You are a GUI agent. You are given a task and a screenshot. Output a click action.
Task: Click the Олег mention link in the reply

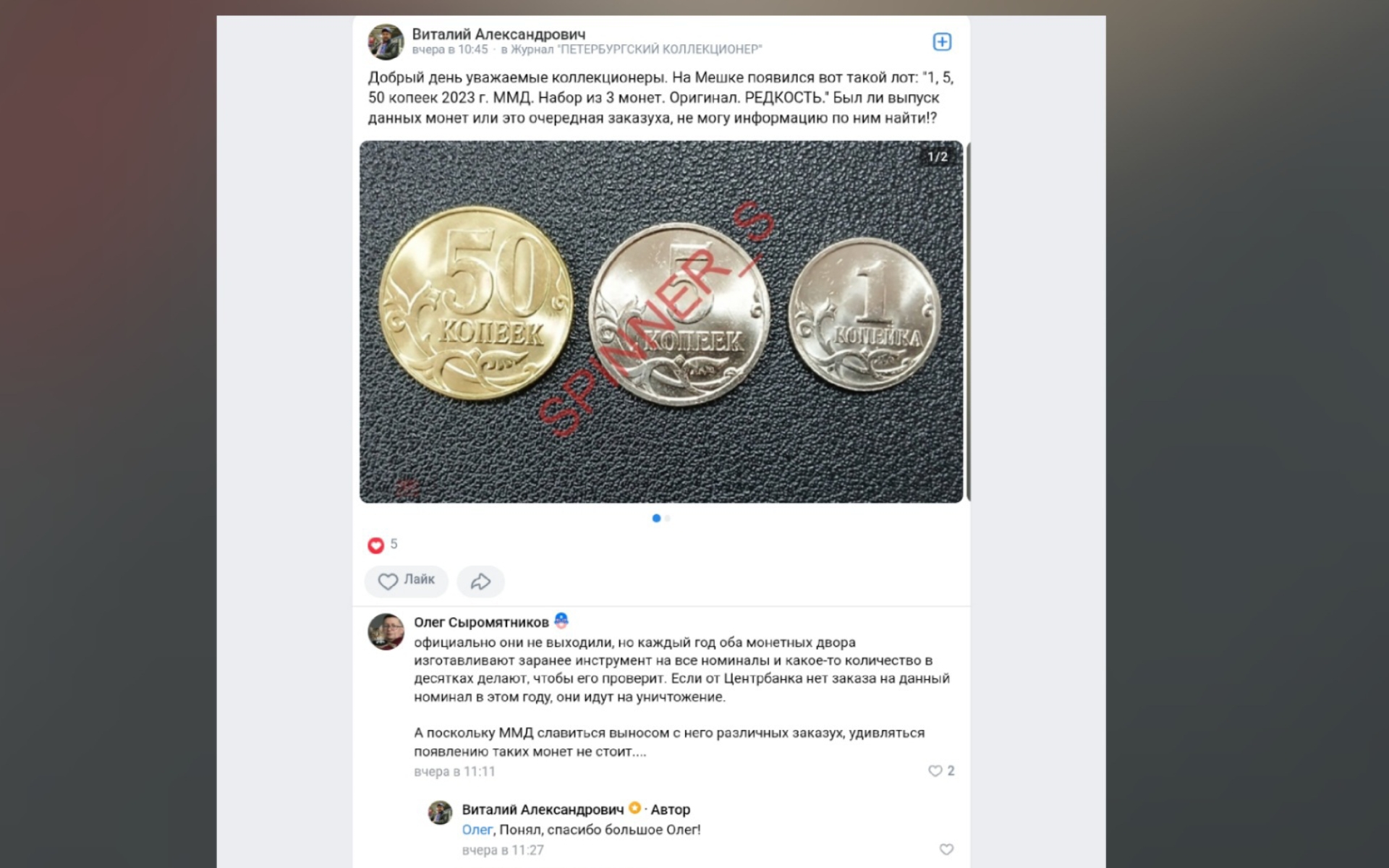point(477,830)
